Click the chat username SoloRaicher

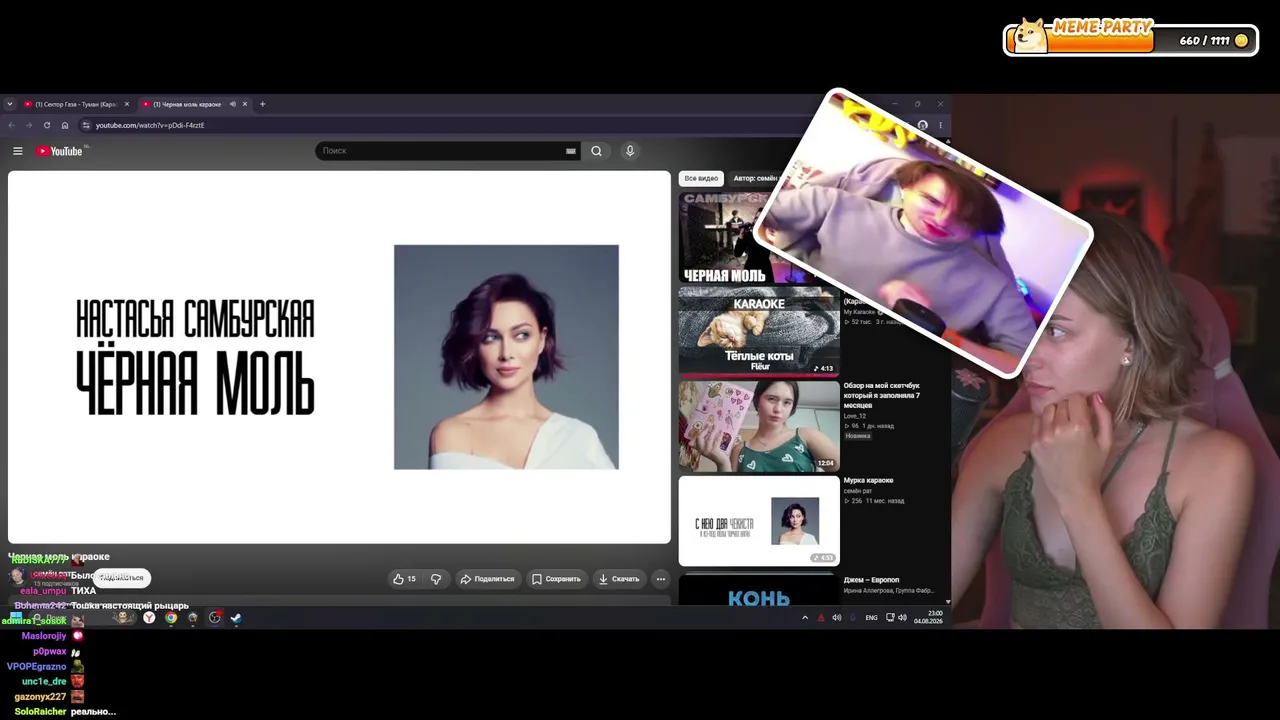point(40,712)
